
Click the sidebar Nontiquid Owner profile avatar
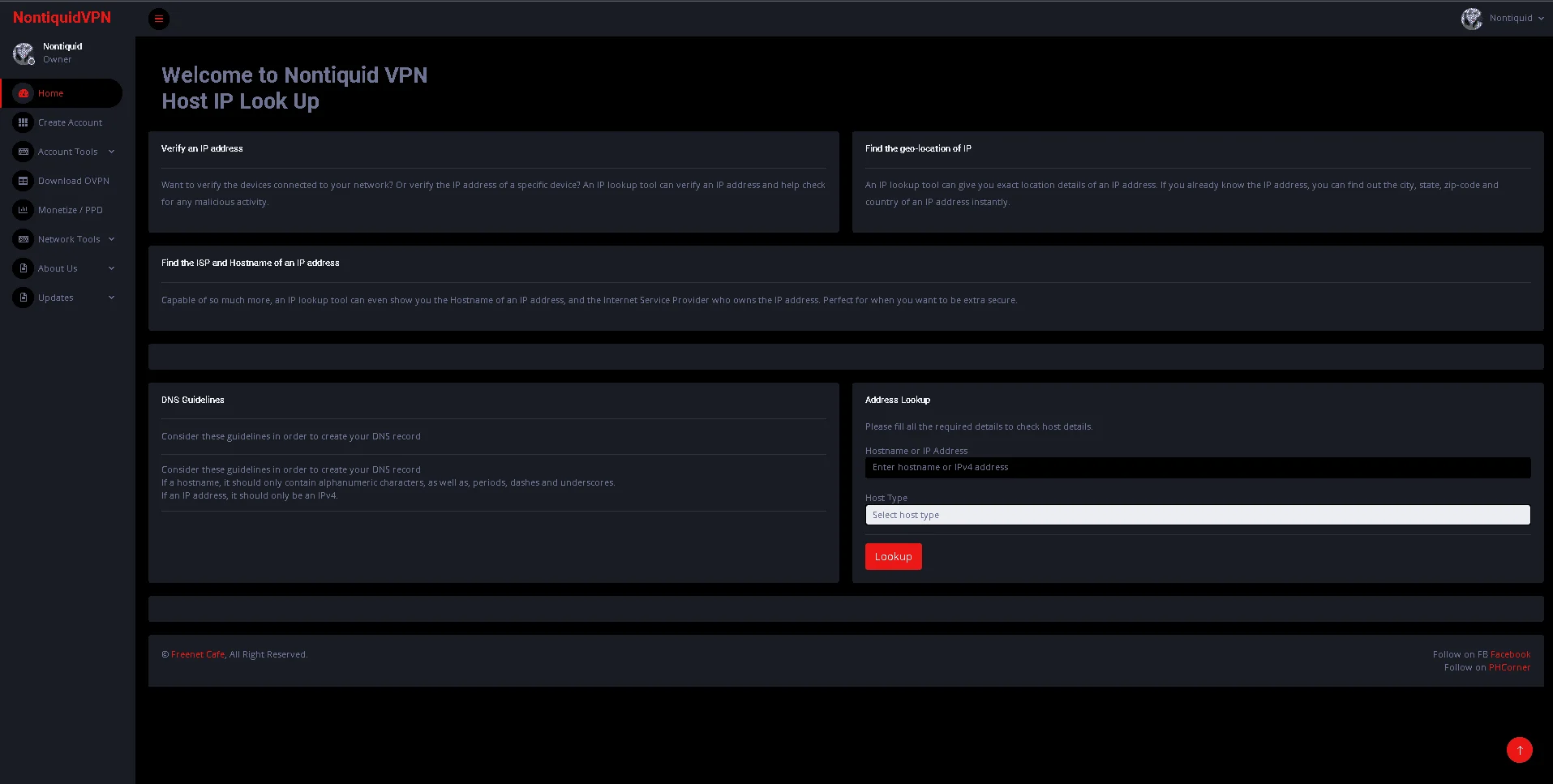pyautogui.click(x=24, y=54)
